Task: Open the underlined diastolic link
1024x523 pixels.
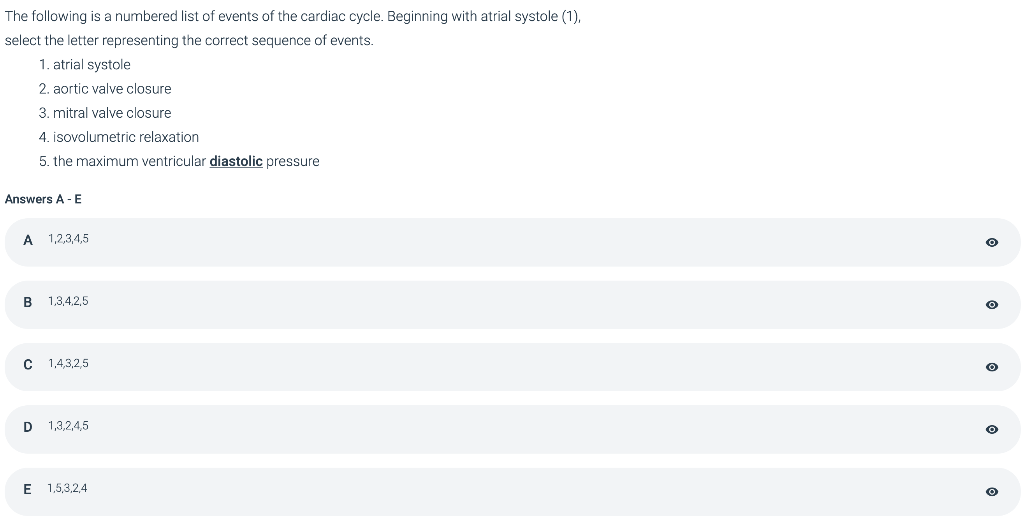Action: click(236, 161)
